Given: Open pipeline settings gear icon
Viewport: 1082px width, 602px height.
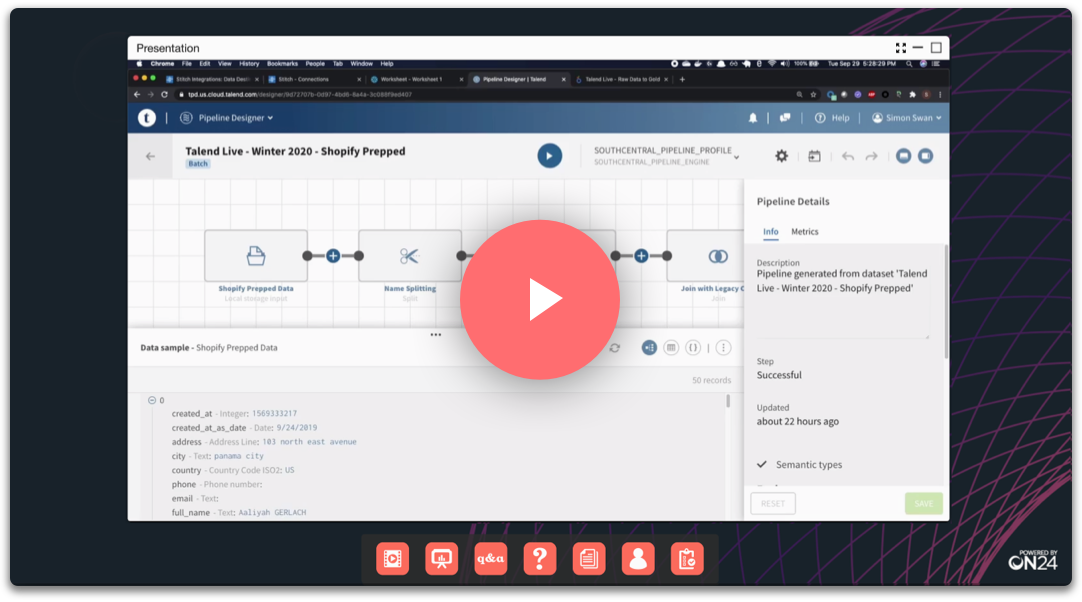Looking at the screenshot, I should point(781,156).
